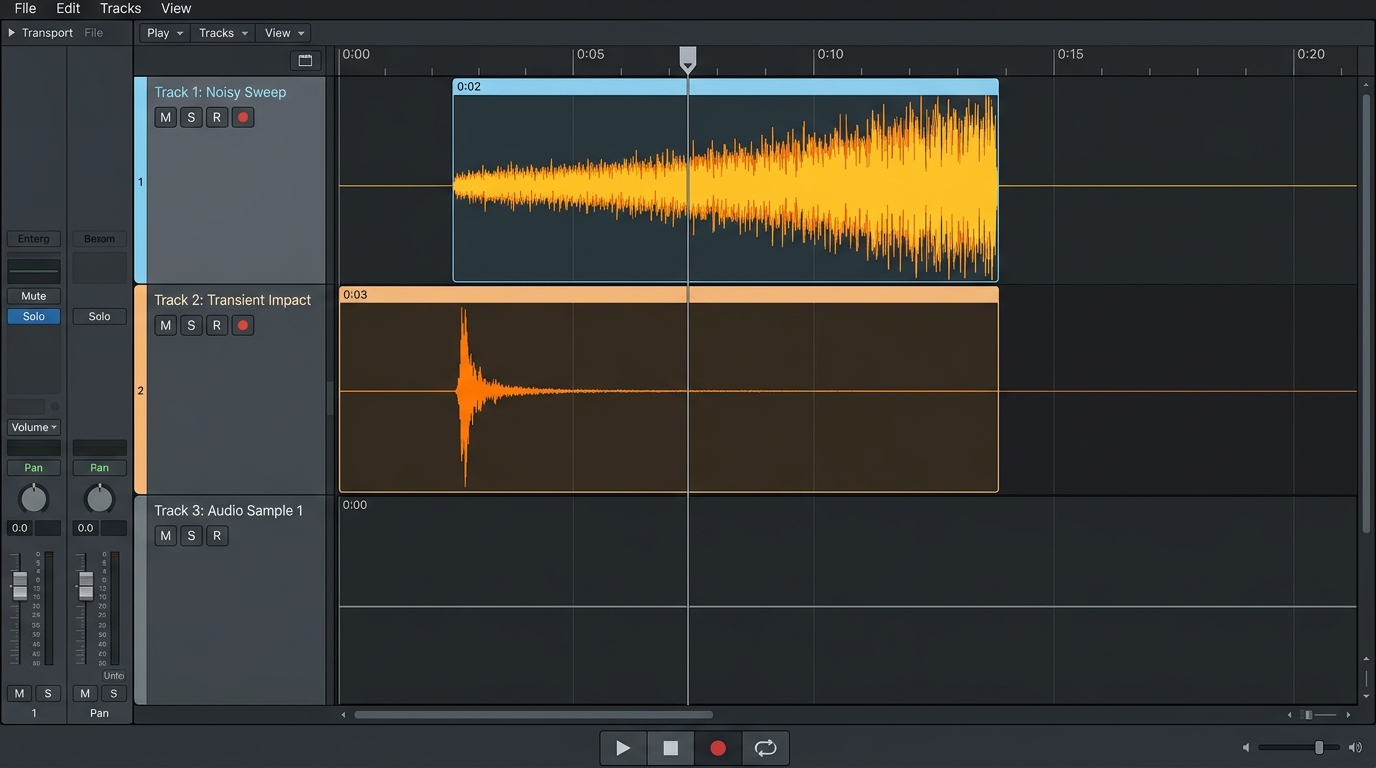Click the vertical scrollbar on the right edge
Image resolution: width=1376 pixels, height=768 pixels.
pos(1366,312)
